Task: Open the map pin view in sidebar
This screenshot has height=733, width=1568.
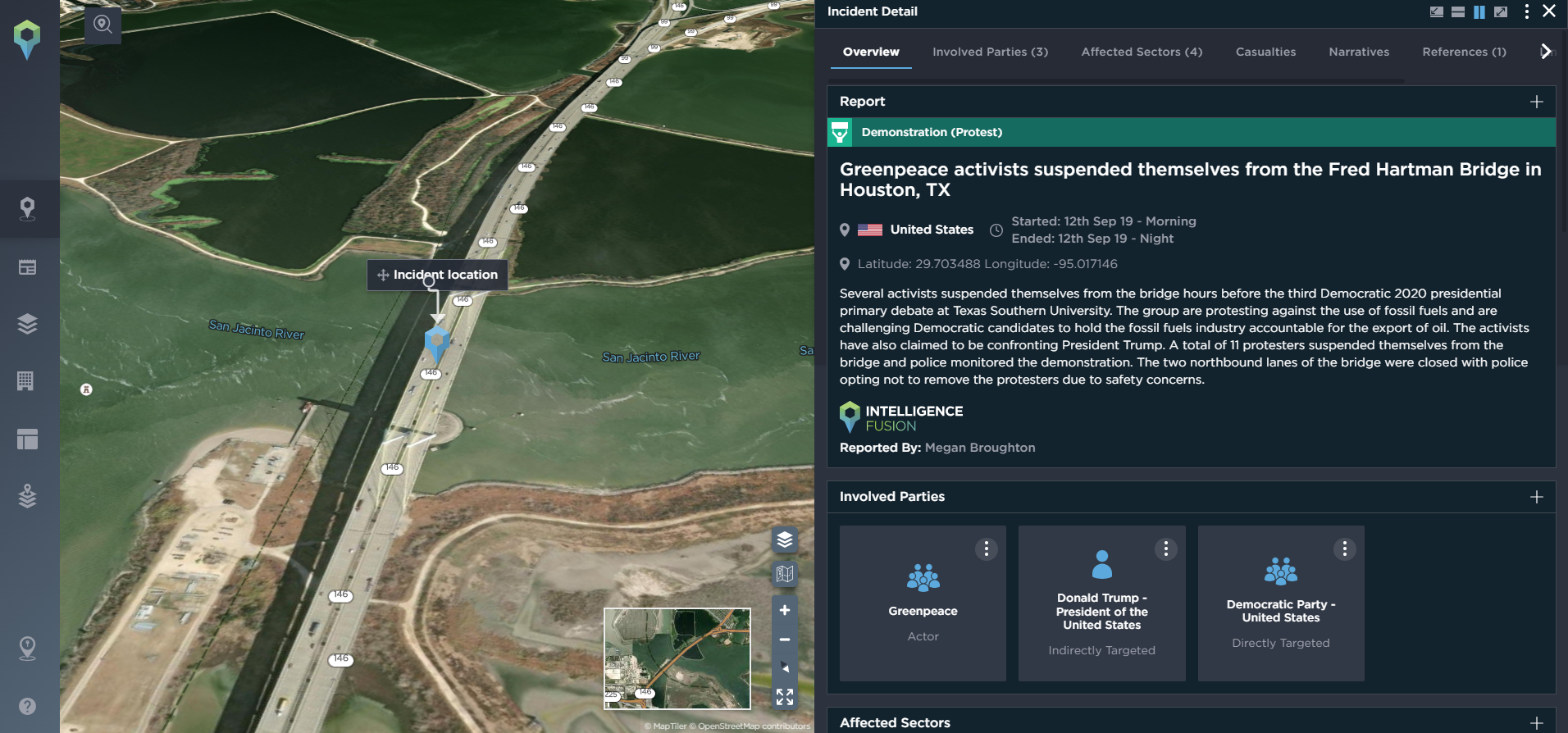Action: click(x=27, y=209)
